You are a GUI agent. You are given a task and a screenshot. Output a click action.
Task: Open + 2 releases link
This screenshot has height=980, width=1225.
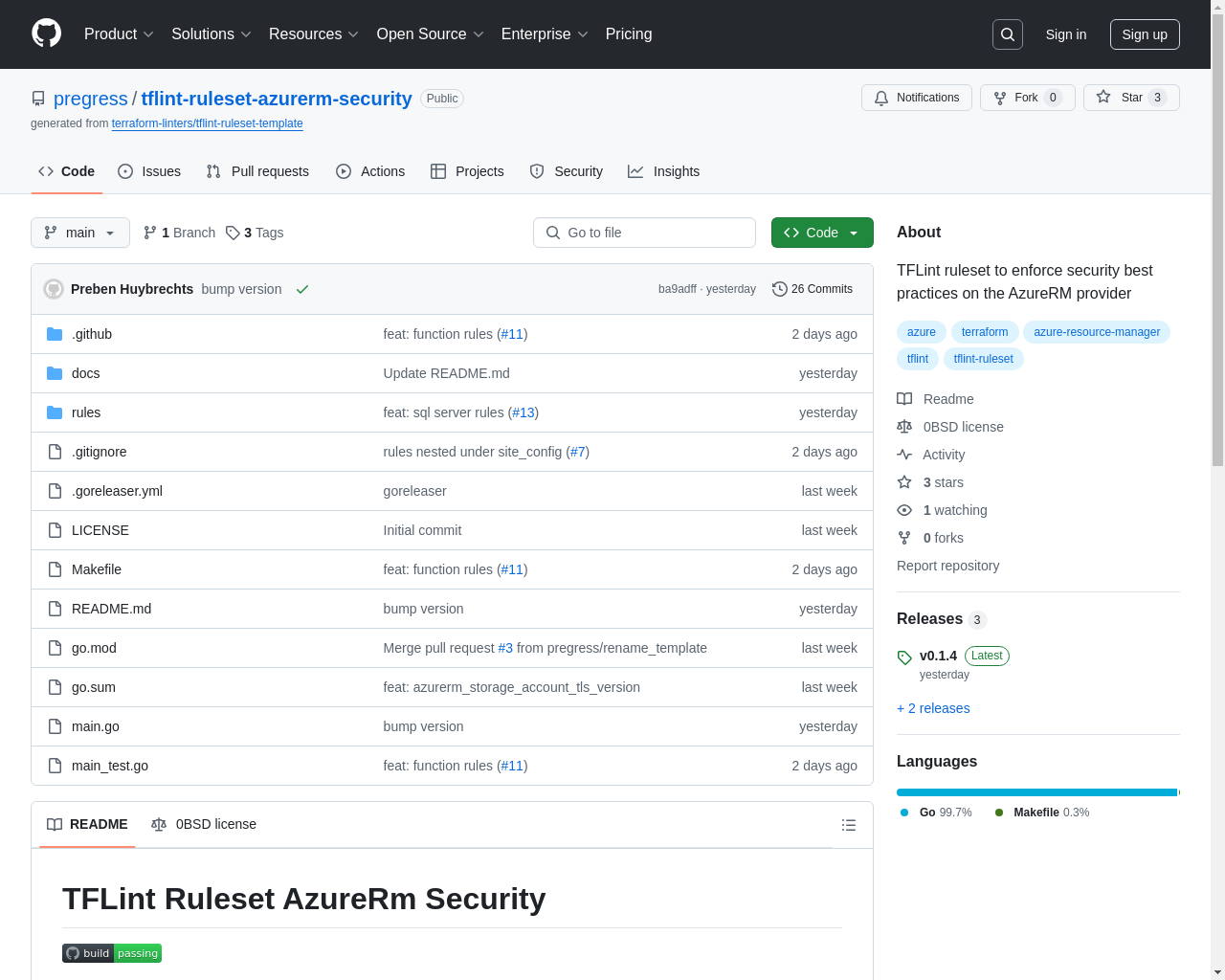[933, 708]
